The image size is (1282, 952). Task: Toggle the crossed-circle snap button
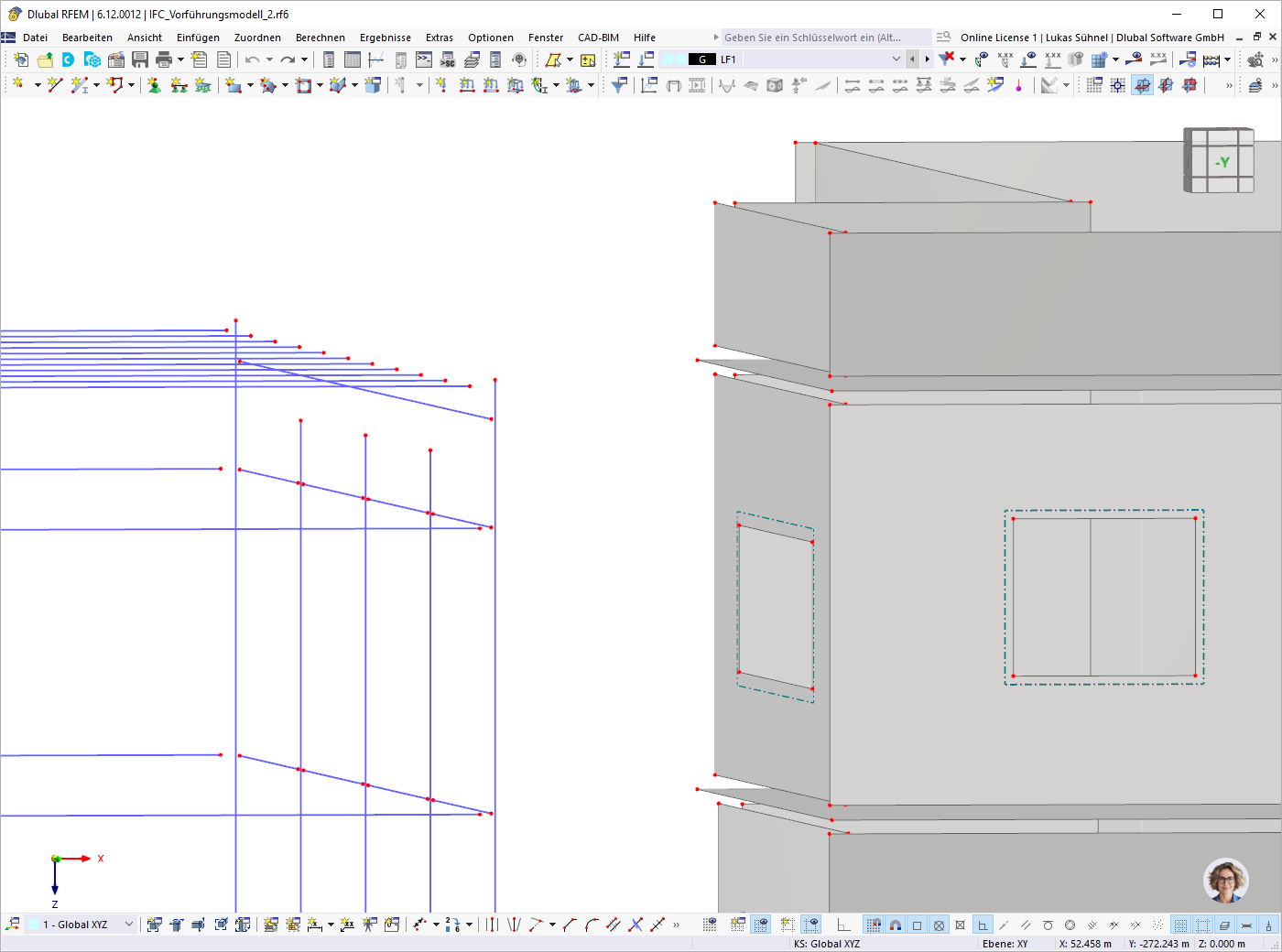click(x=939, y=925)
